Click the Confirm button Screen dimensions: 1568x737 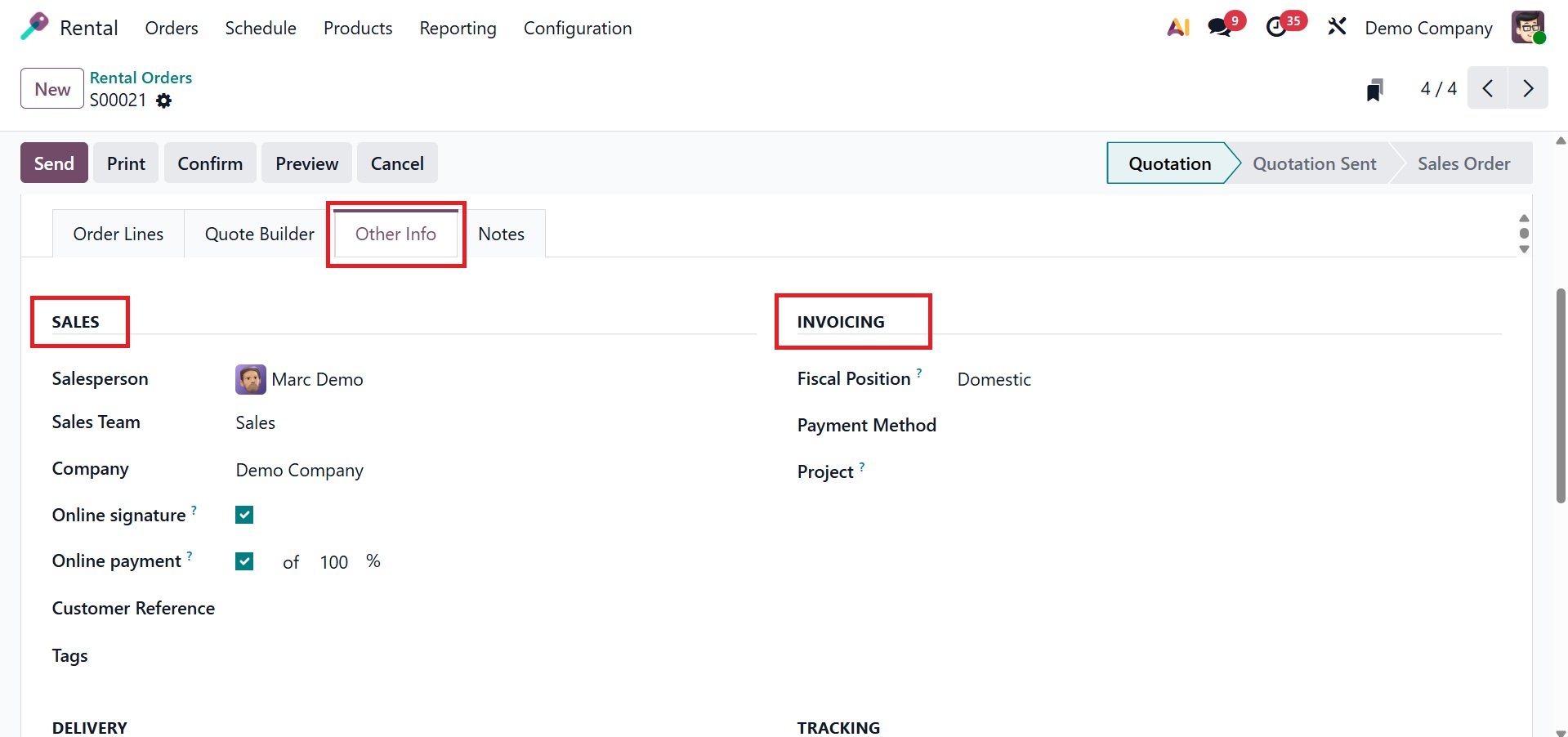point(210,163)
